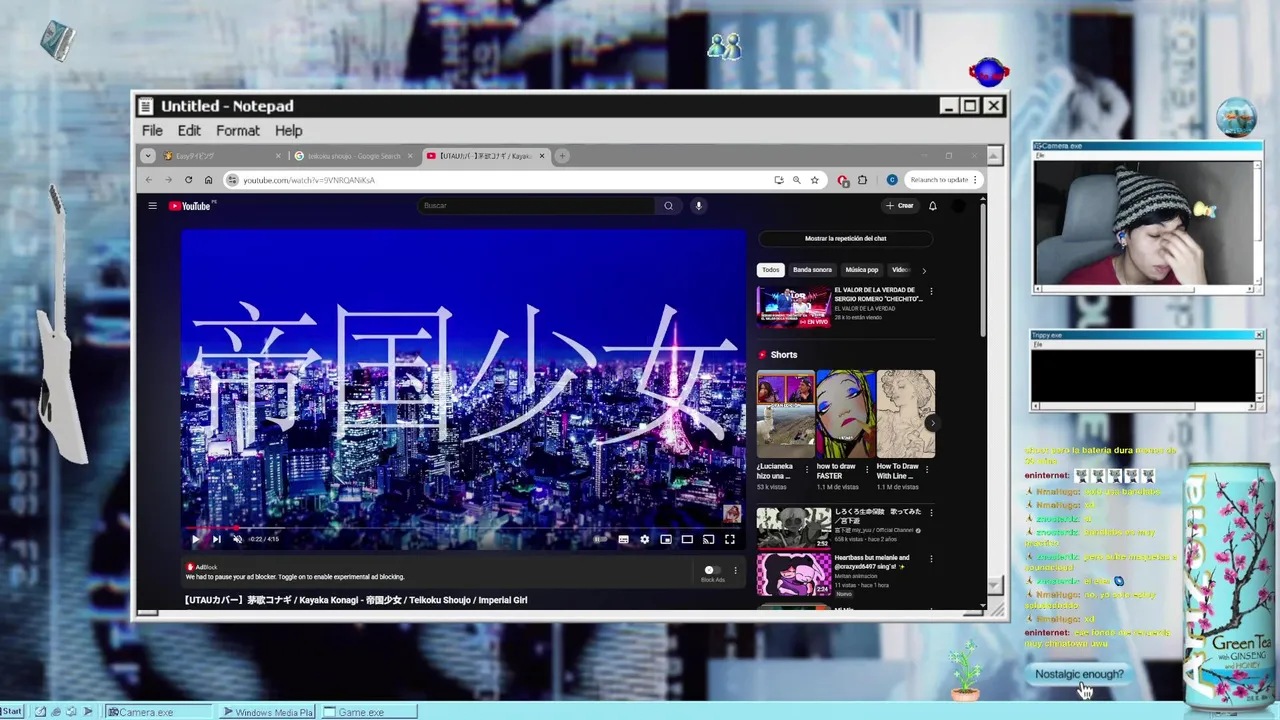Click the browser address bar URL
The width and height of the screenshot is (1280, 720).
309,180
